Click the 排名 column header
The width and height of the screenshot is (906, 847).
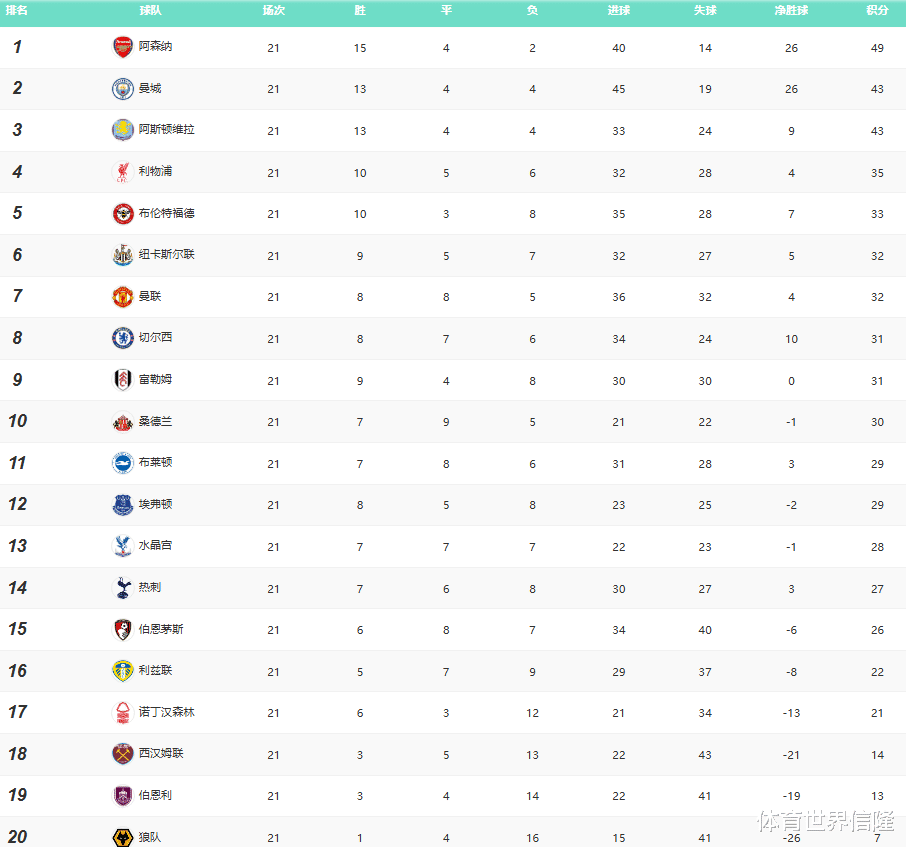point(17,11)
